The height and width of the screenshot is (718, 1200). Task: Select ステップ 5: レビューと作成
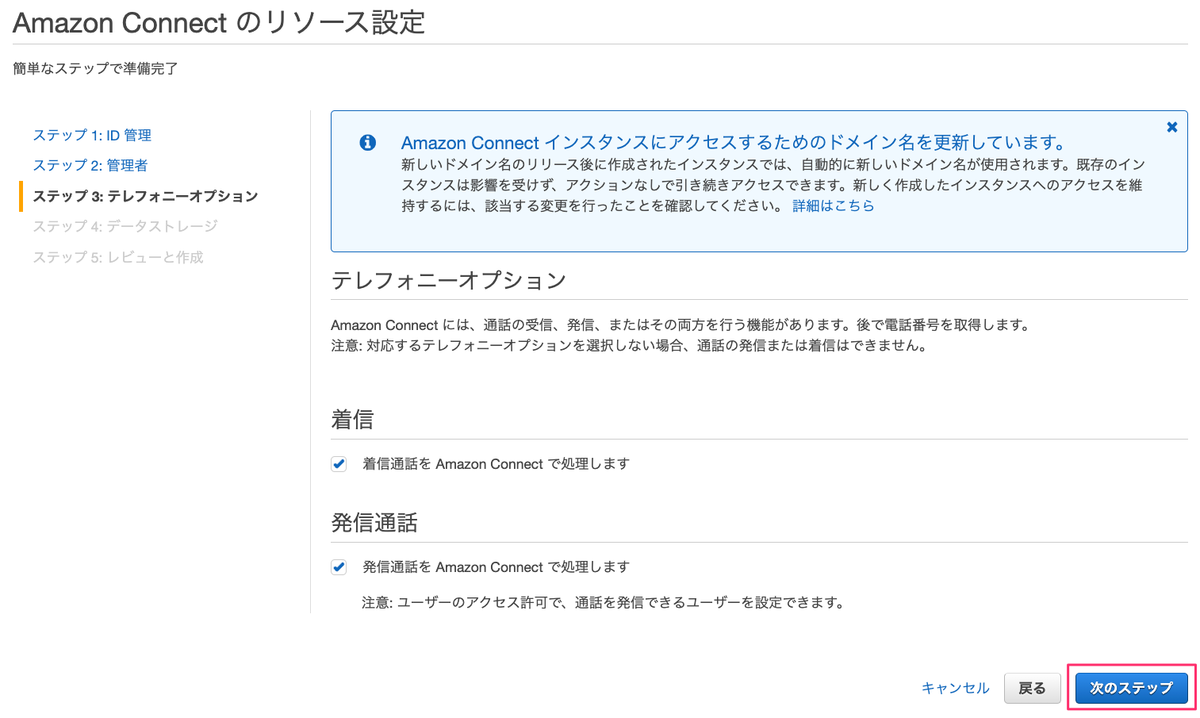coord(118,257)
